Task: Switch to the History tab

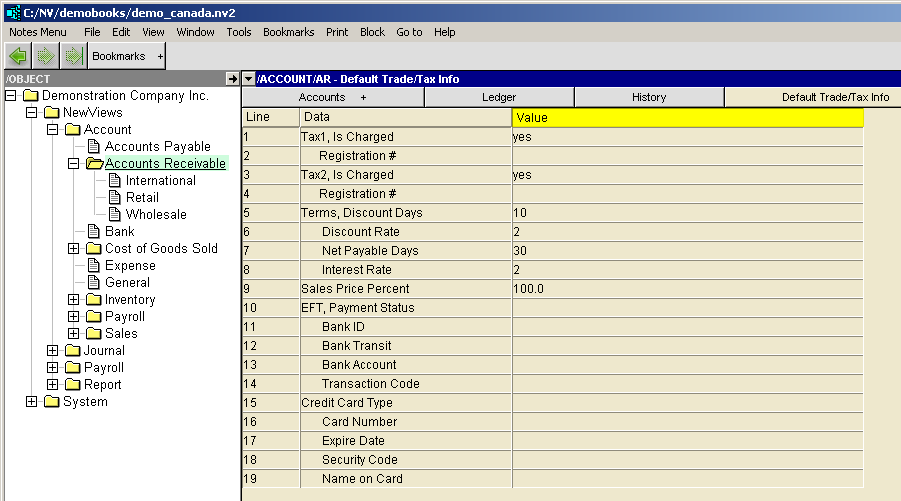Action: 648,97
